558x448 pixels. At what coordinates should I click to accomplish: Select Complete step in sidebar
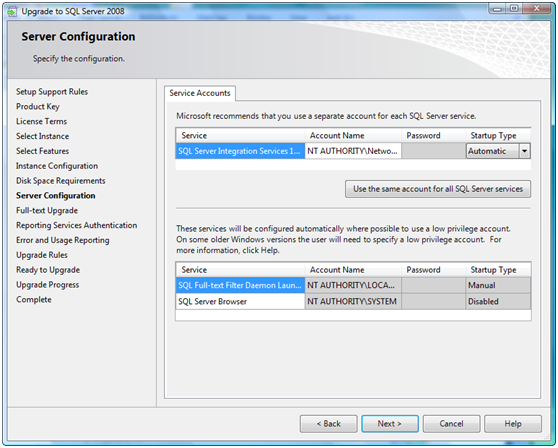pyautogui.click(x=34, y=300)
